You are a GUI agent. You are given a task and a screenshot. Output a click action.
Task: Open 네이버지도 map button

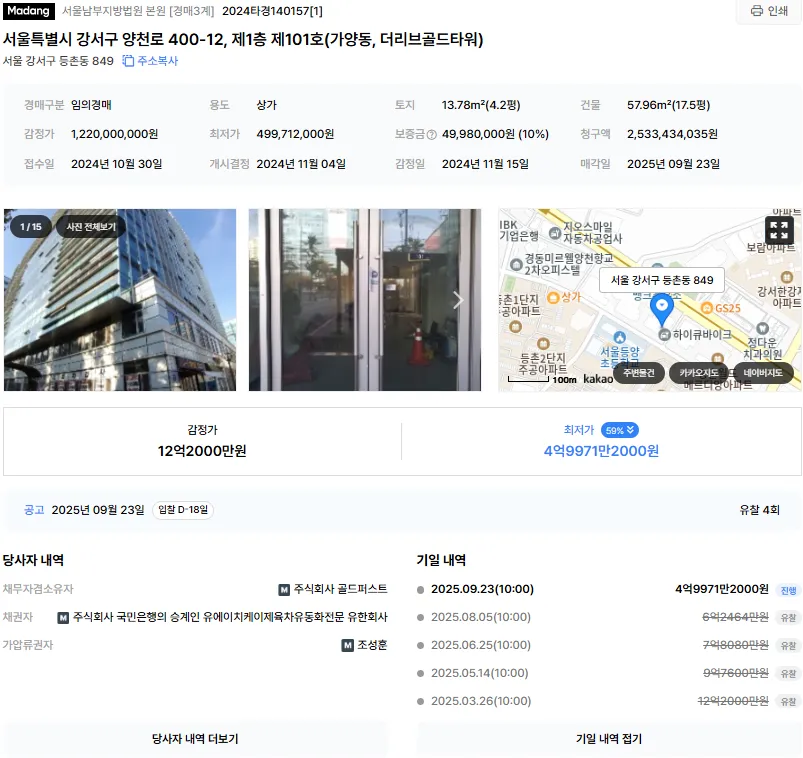click(763, 373)
